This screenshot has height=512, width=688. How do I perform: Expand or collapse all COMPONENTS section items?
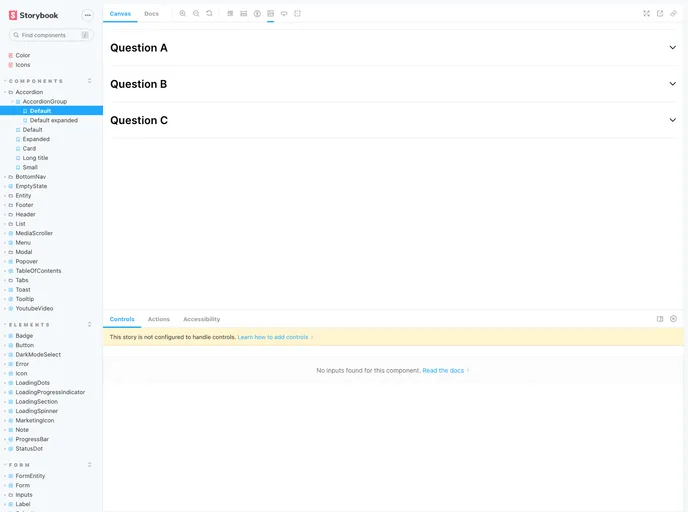coord(90,81)
